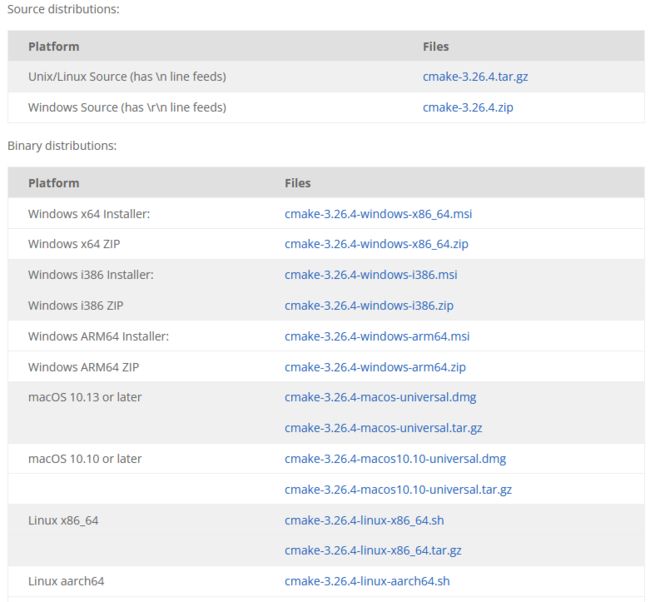The image size is (650, 602).
Task: Select the cmake-3.26.4-windows-i386.zip link
Action: tap(369, 306)
